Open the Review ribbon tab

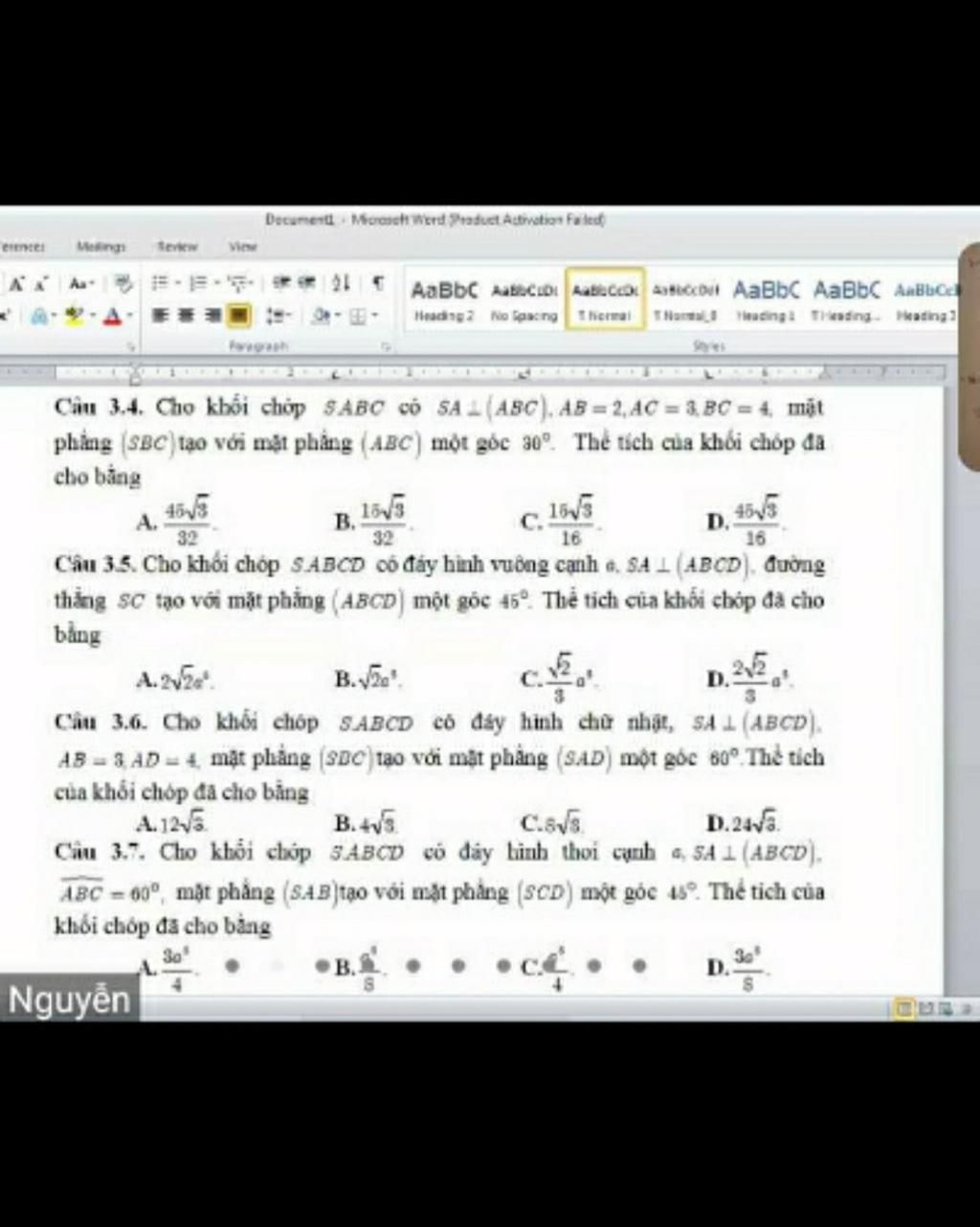(x=178, y=247)
